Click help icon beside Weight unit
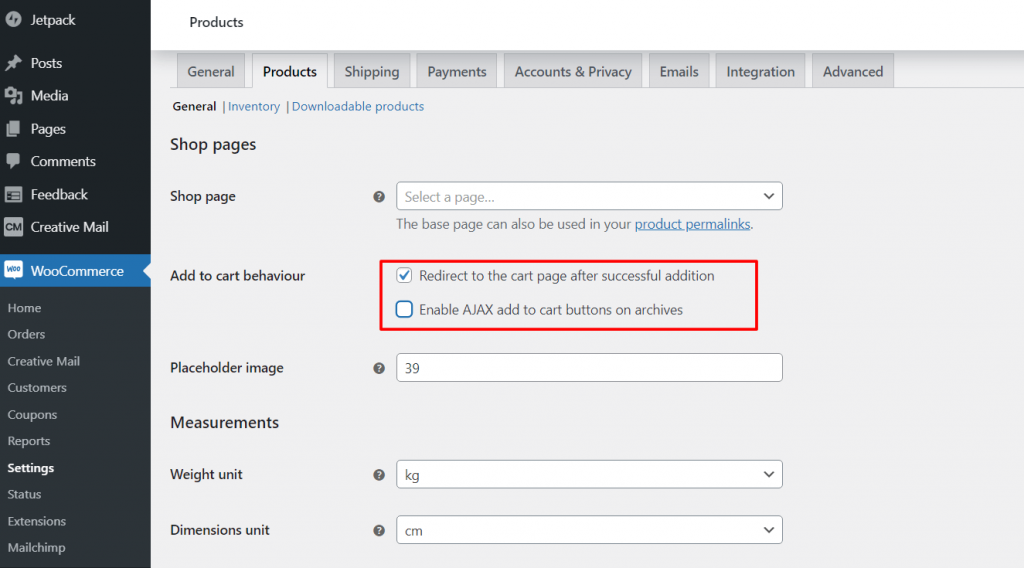The image size is (1024, 568). tap(379, 475)
